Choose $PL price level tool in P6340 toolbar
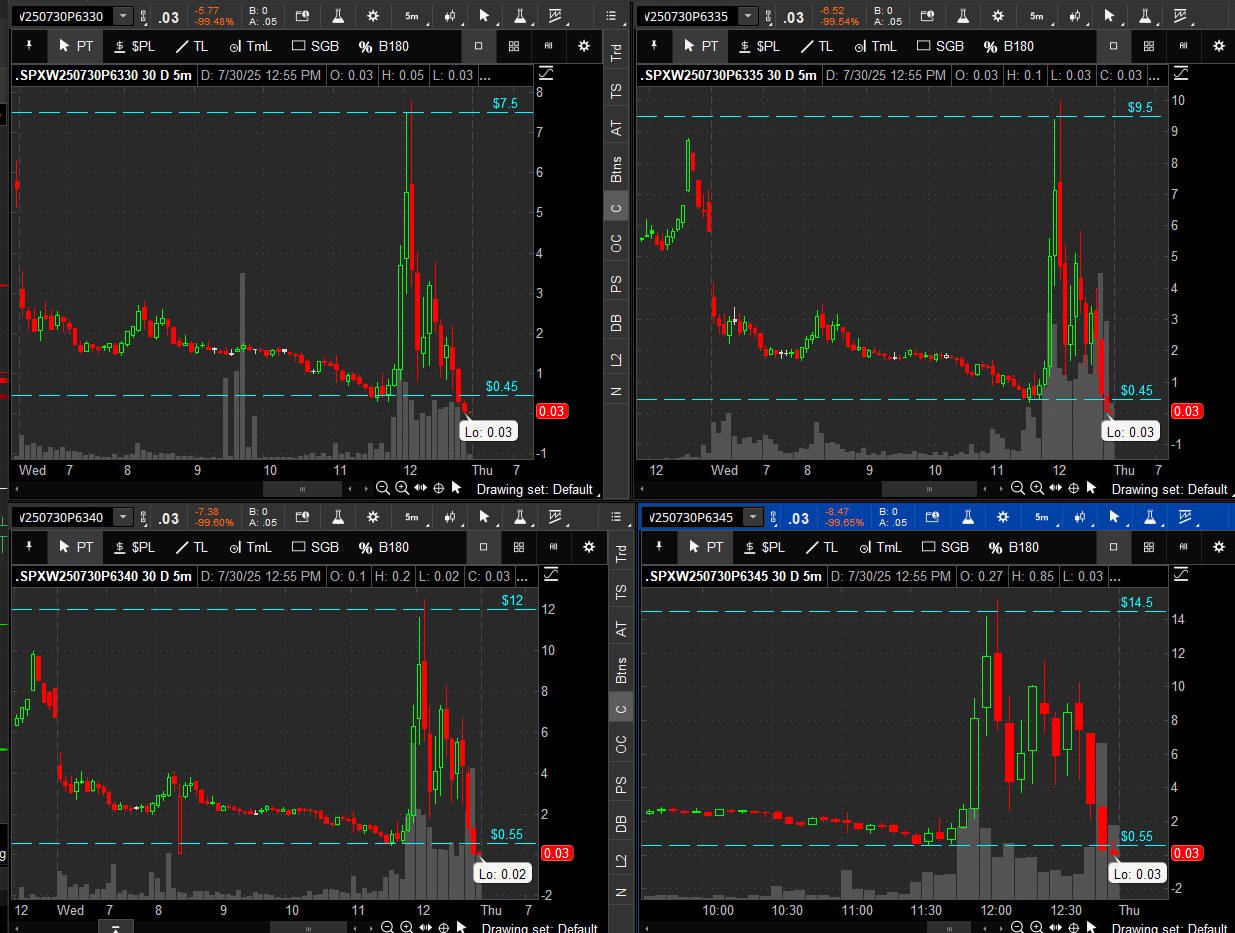This screenshot has width=1235, height=933. 135,547
